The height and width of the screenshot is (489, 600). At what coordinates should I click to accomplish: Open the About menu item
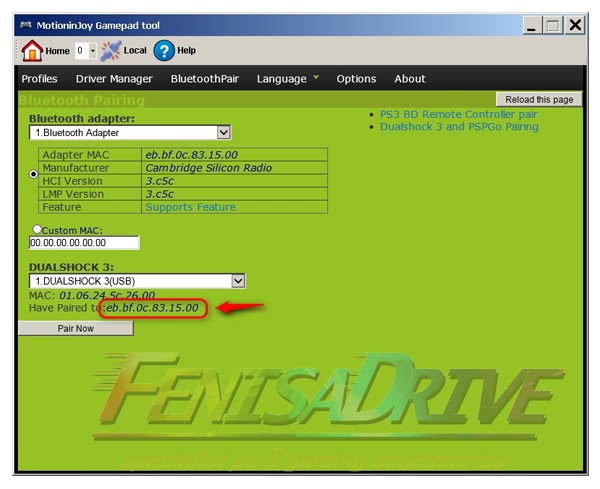pos(410,79)
